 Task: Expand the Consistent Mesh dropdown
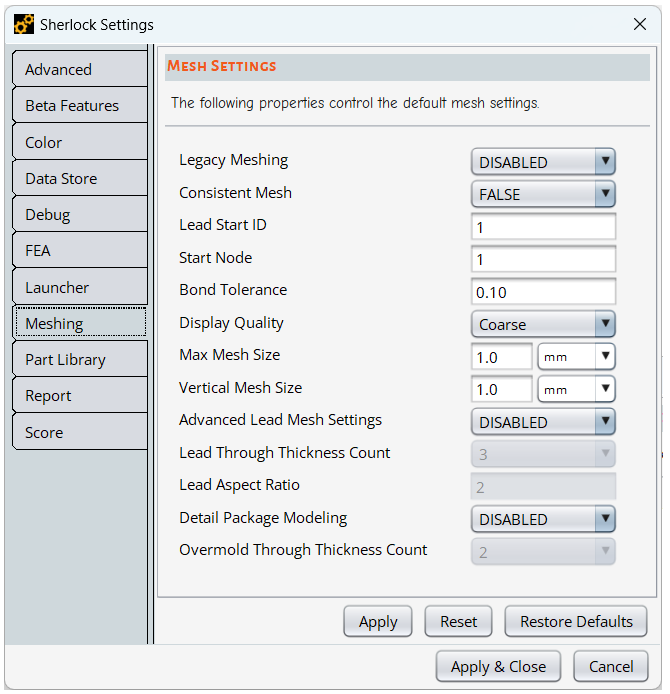[x=543, y=195]
